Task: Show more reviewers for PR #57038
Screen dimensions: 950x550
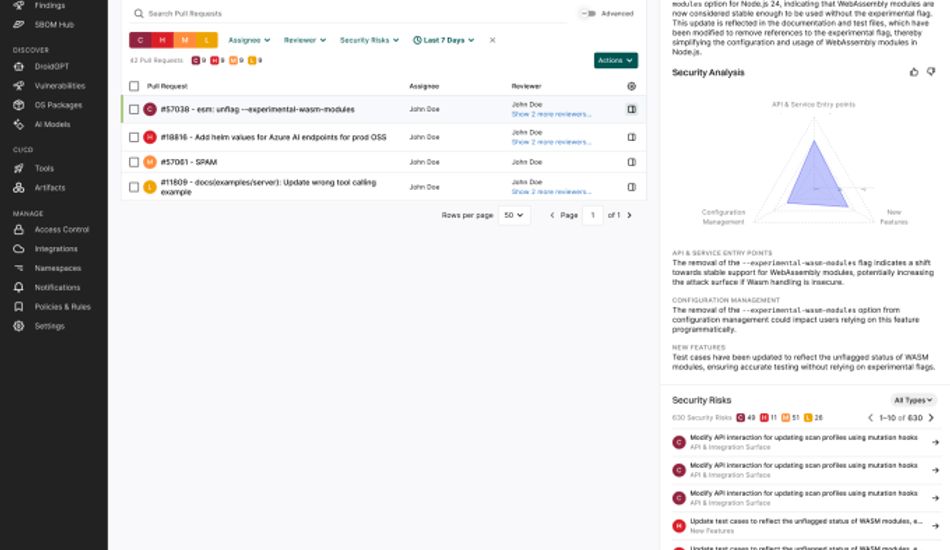Action: tap(551, 114)
